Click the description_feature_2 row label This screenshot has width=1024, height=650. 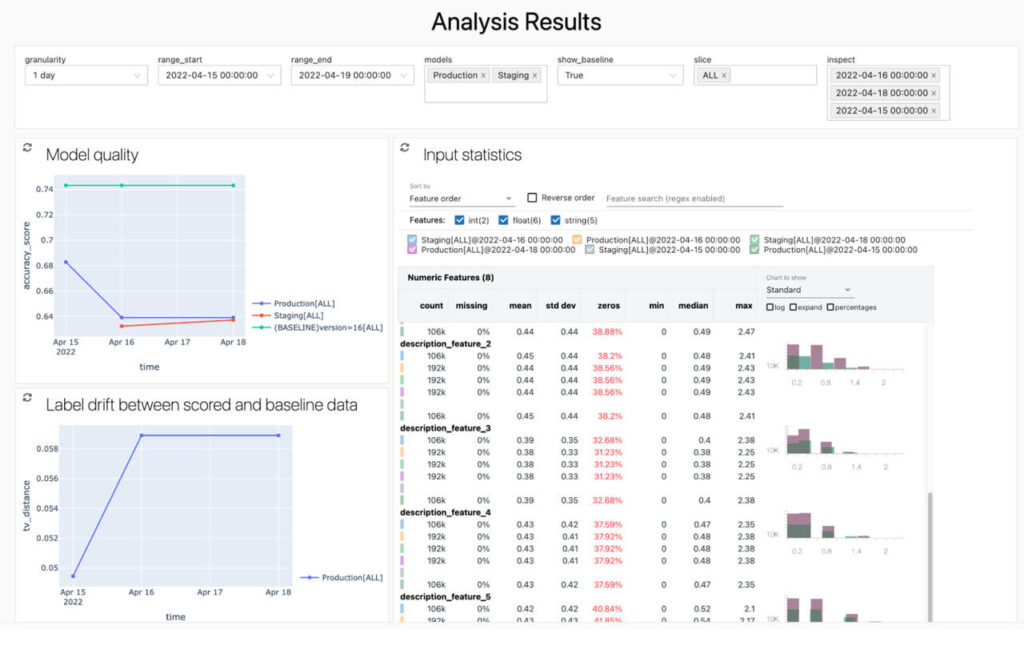[x=445, y=344]
